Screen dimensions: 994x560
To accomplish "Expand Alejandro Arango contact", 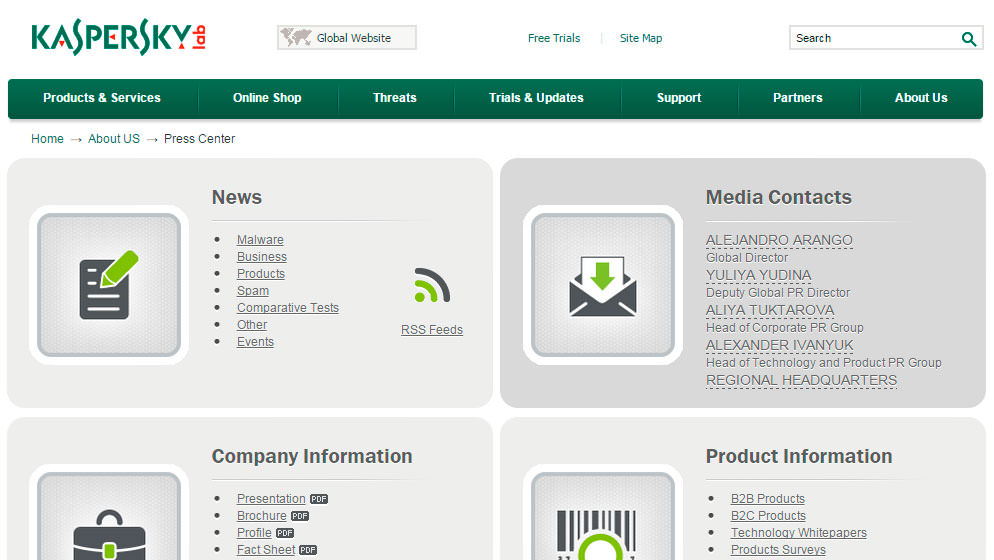I will [x=779, y=240].
